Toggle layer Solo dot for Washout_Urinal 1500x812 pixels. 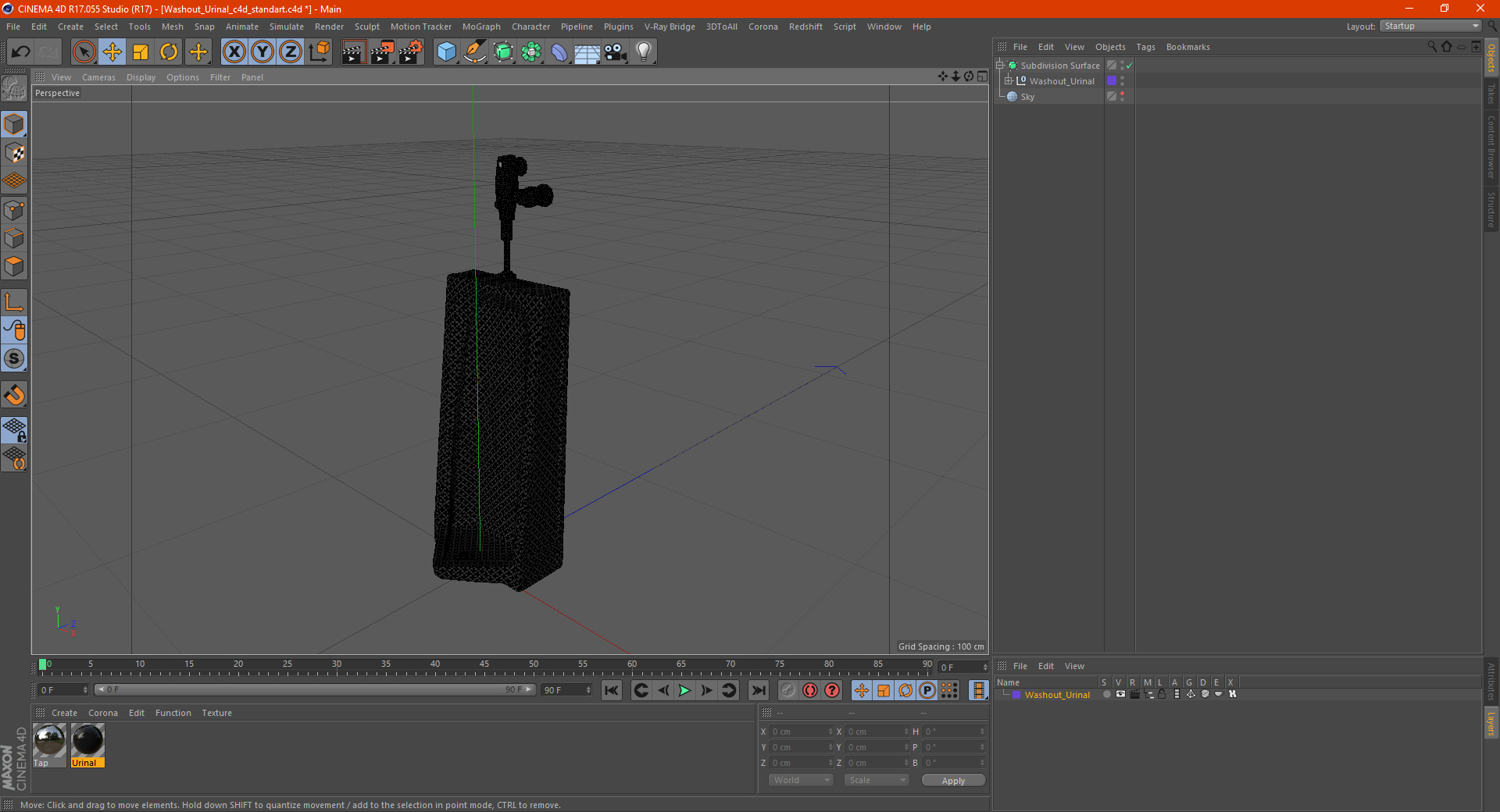[x=1106, y=694]
